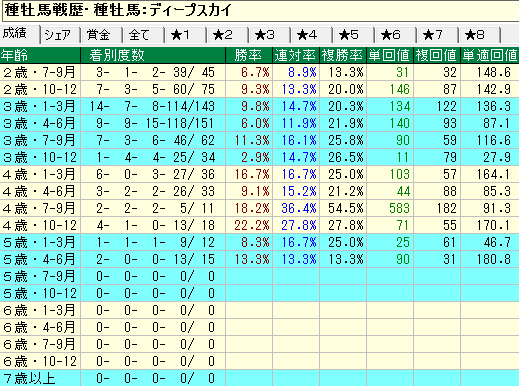Select the row 3歳・4-6月

259,123
